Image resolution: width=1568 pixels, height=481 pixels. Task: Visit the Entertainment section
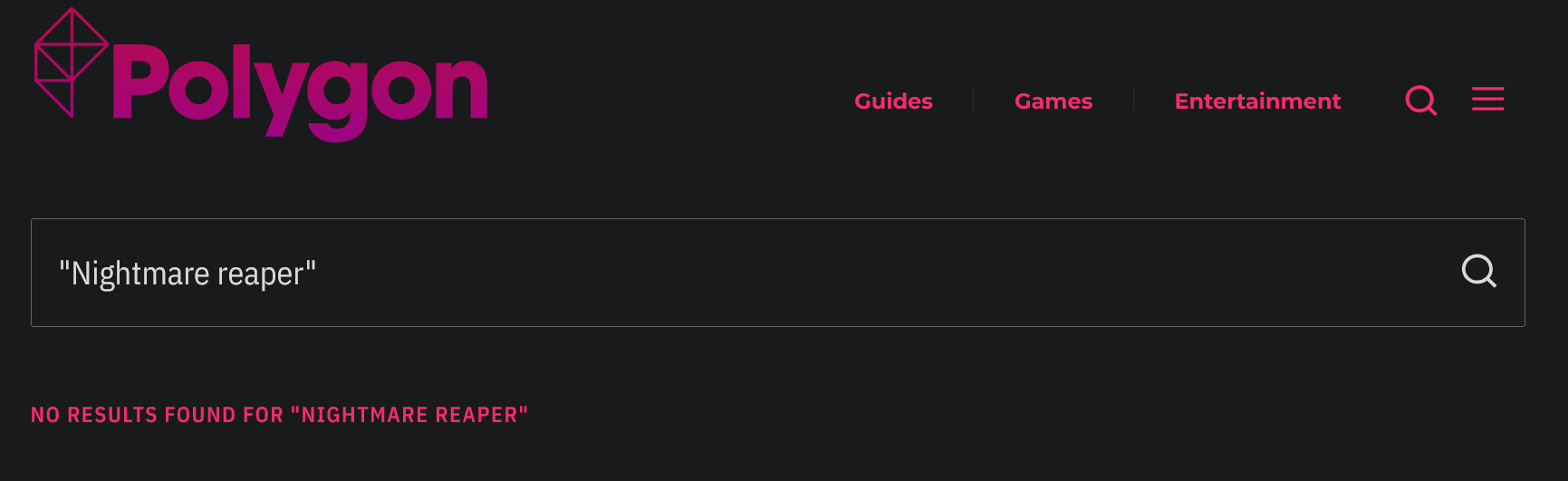1257,101
